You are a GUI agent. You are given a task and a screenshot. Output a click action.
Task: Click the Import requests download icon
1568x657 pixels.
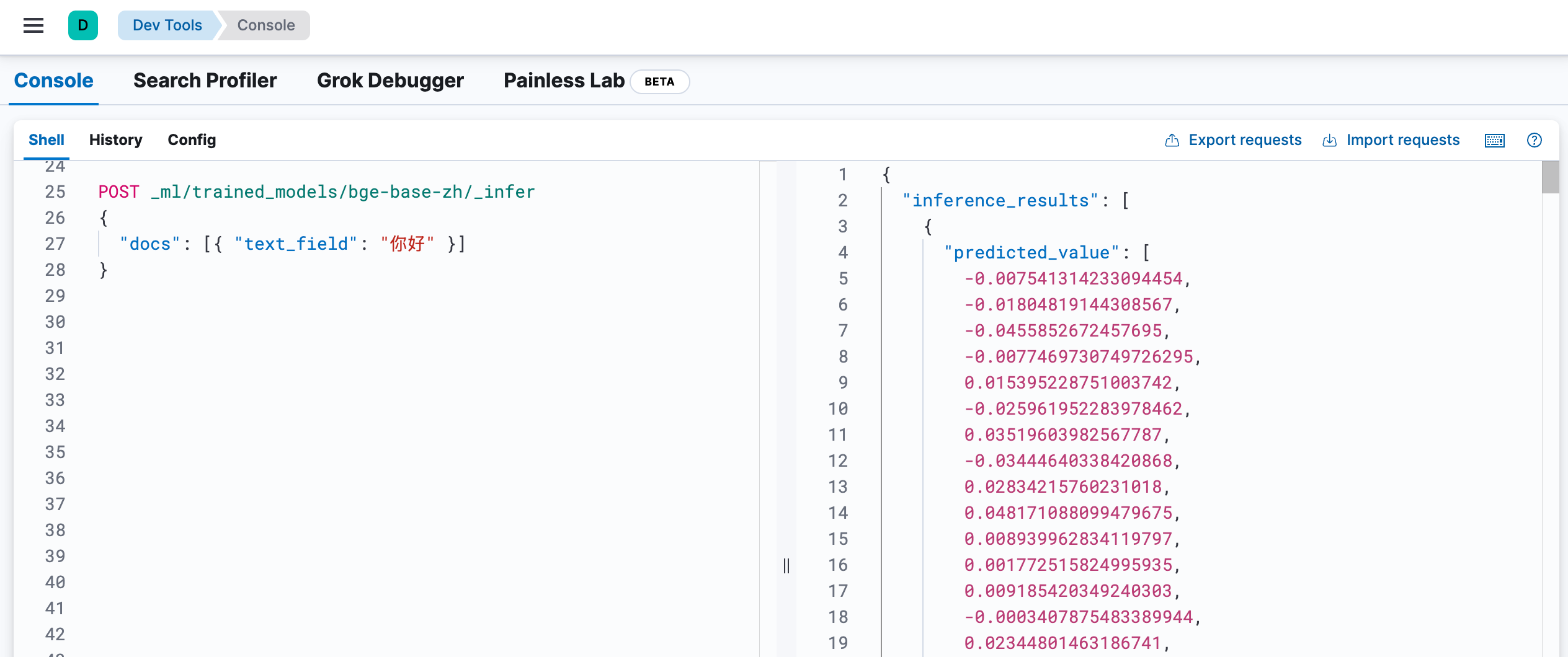[1329, 140]
